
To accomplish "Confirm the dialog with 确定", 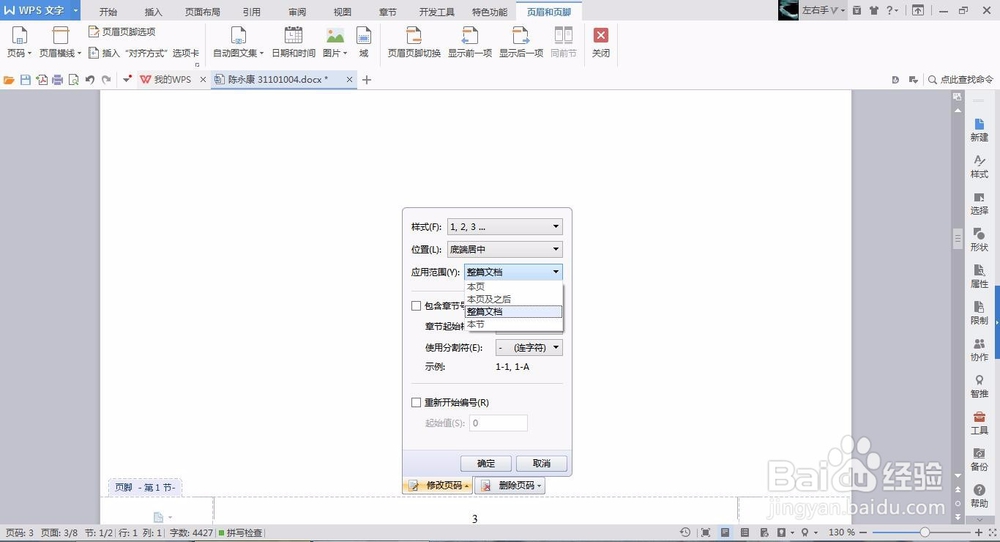I will click(x=486, y=464).
